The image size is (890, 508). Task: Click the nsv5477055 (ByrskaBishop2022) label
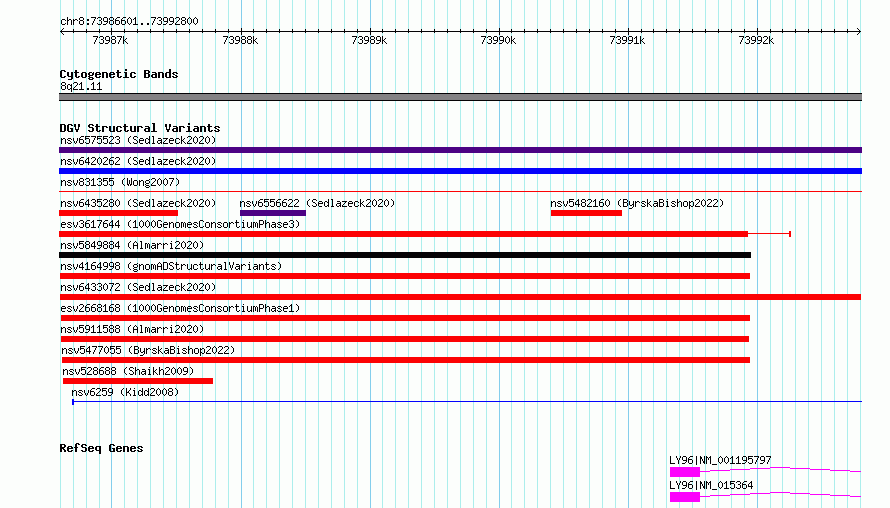point(148,350)
